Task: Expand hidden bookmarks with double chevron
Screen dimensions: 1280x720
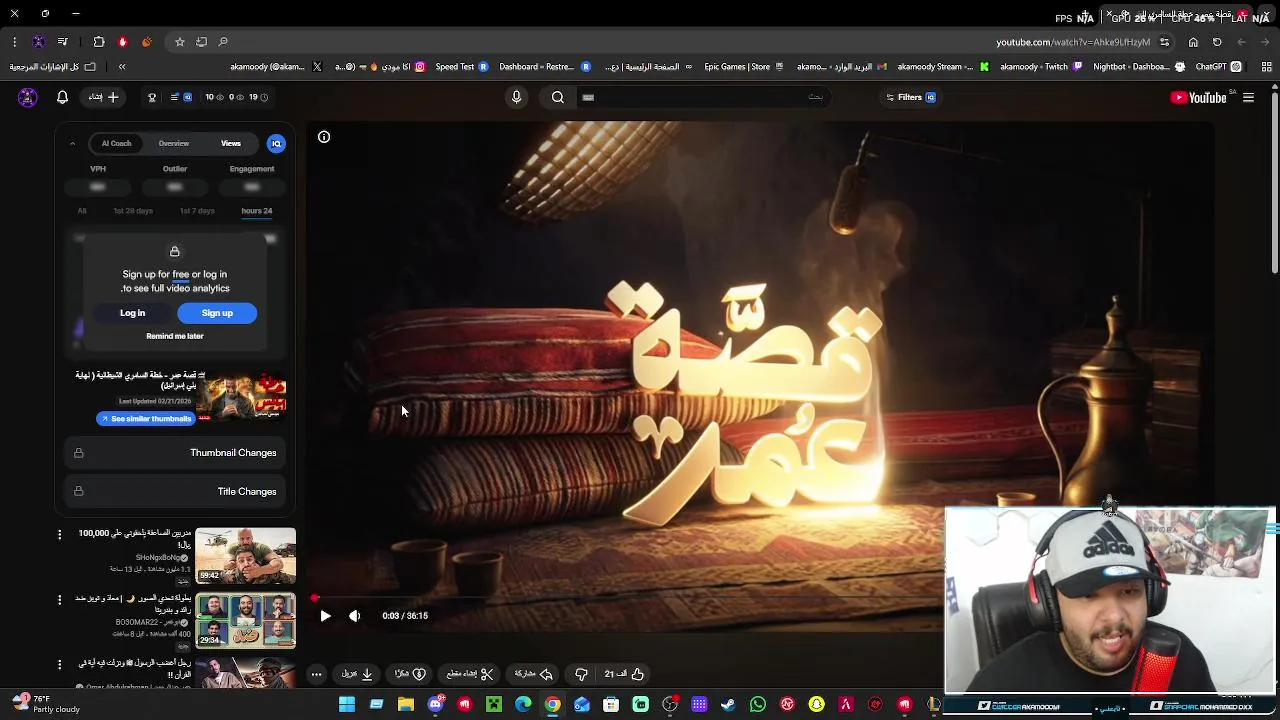Action: [122, 67]
